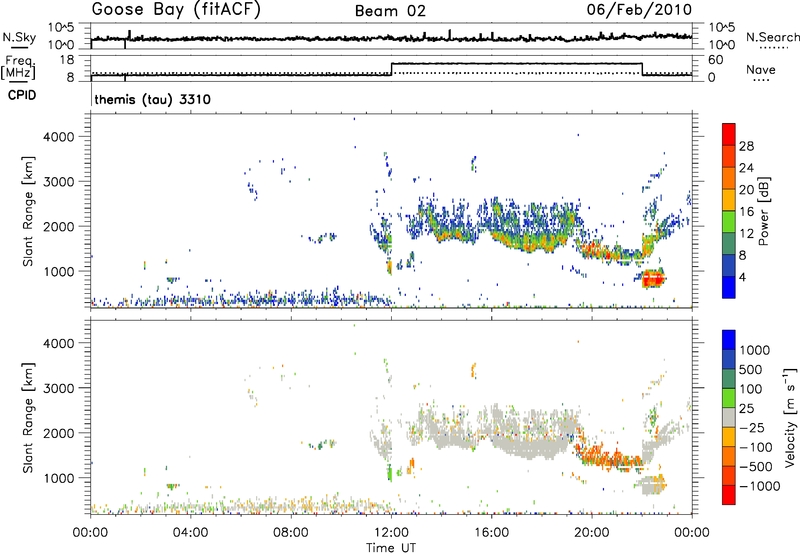
Task: Click the 08:00 time tick label
Action: 291,533
